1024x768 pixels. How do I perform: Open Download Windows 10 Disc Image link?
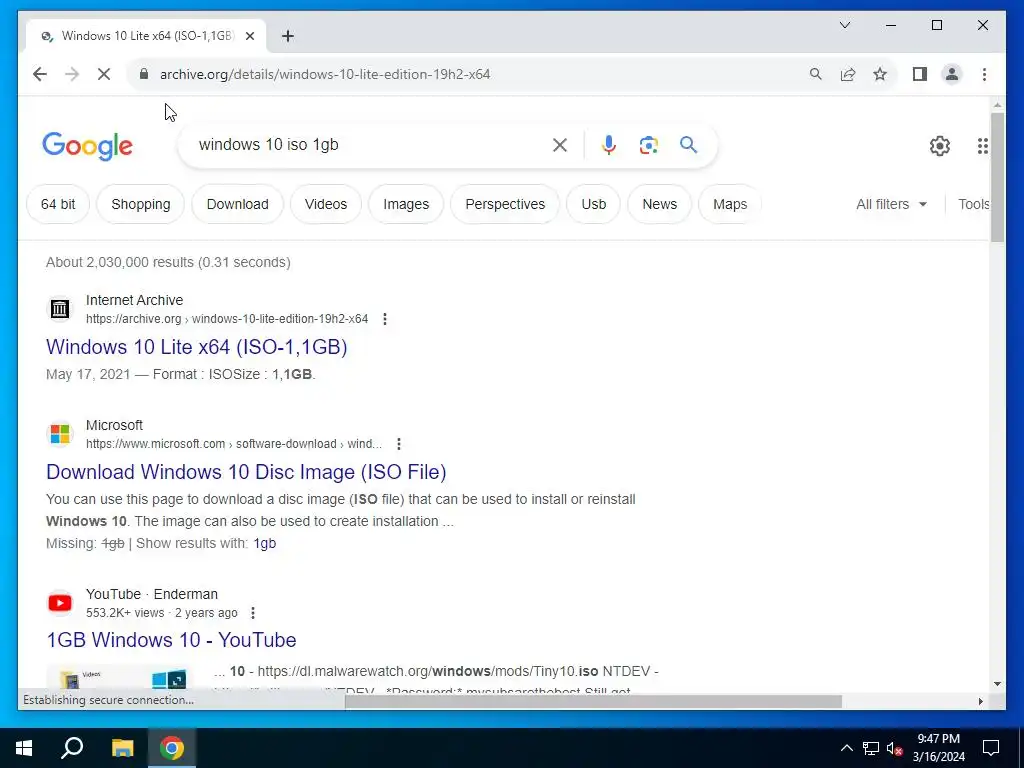(x=246, y=472)
